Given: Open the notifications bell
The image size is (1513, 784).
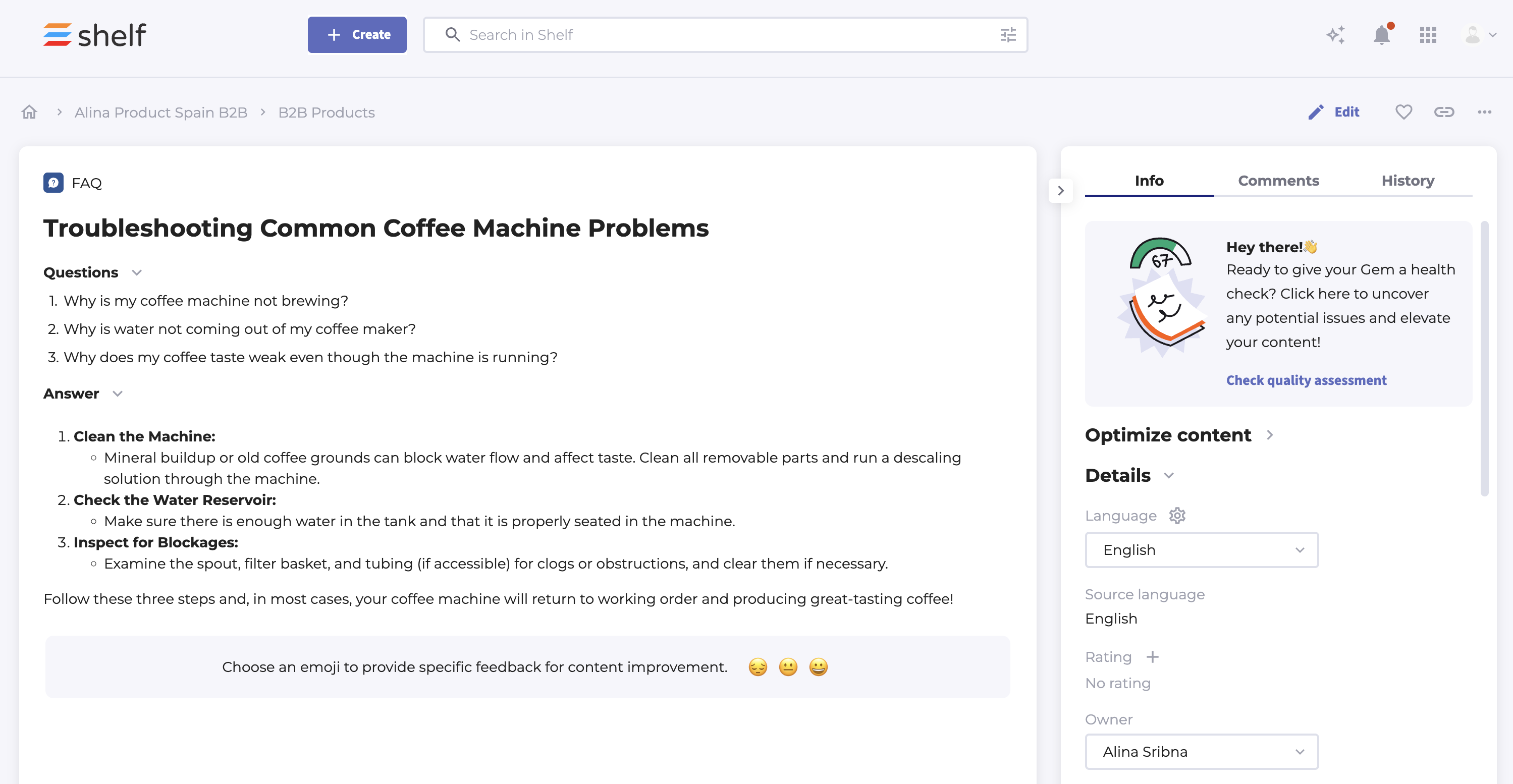Looking at the screenshot, I should (x=1381, y=35).
